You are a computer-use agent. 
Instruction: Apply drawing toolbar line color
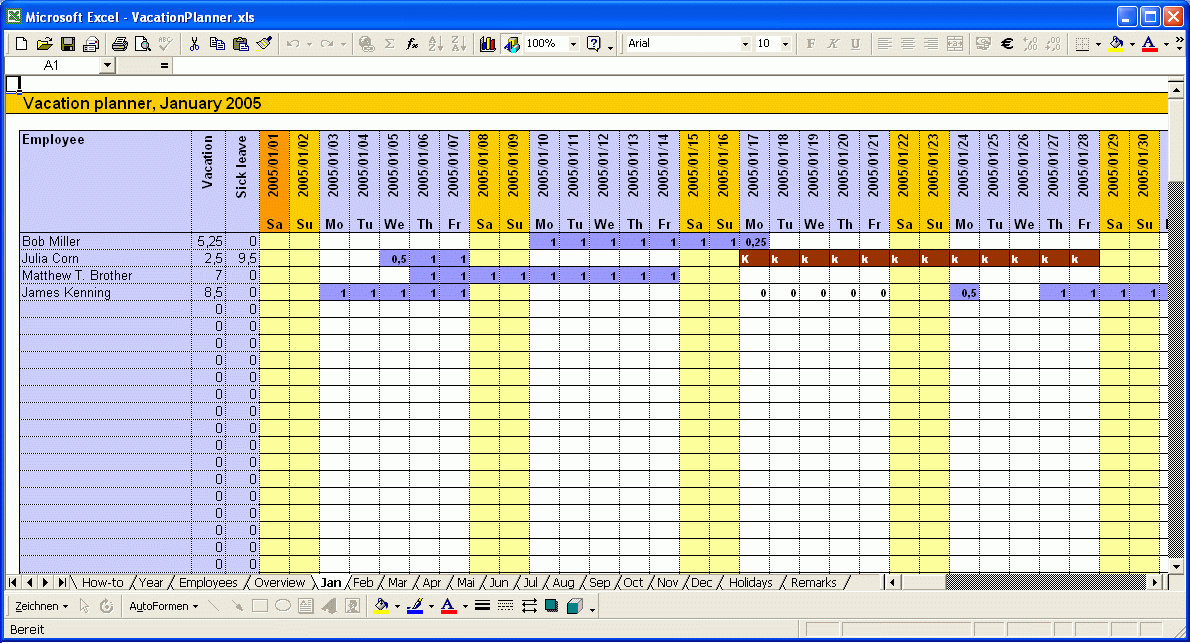tap(414, 606)
